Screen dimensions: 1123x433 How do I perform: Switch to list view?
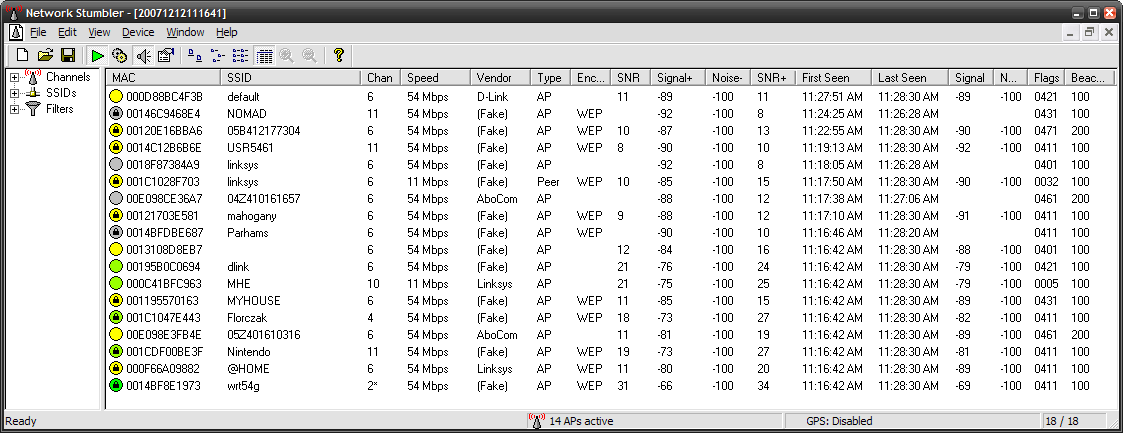[241, 55]
